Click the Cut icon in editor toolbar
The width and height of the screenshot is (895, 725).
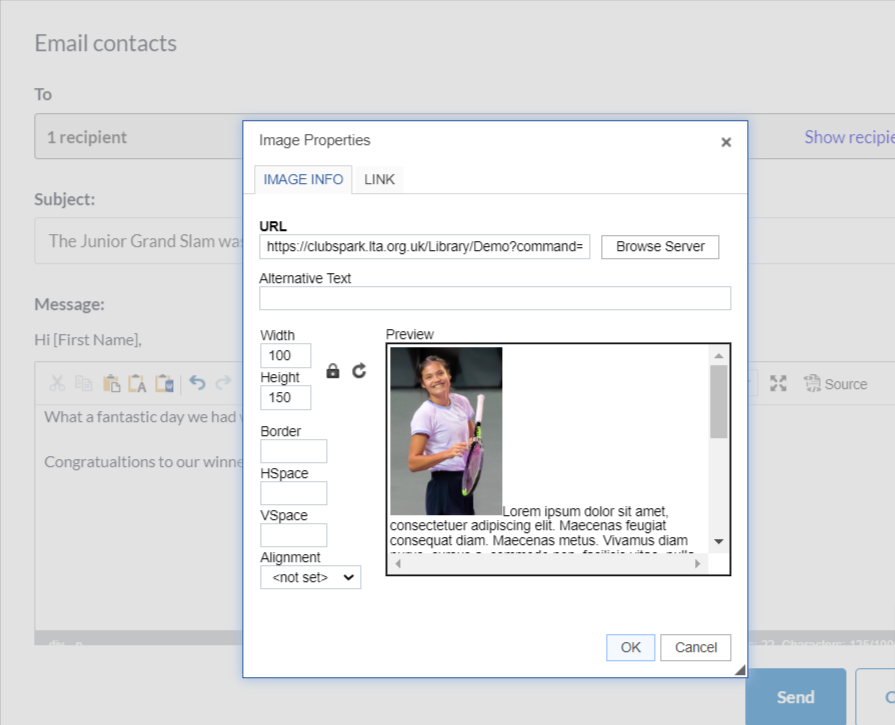57,383
